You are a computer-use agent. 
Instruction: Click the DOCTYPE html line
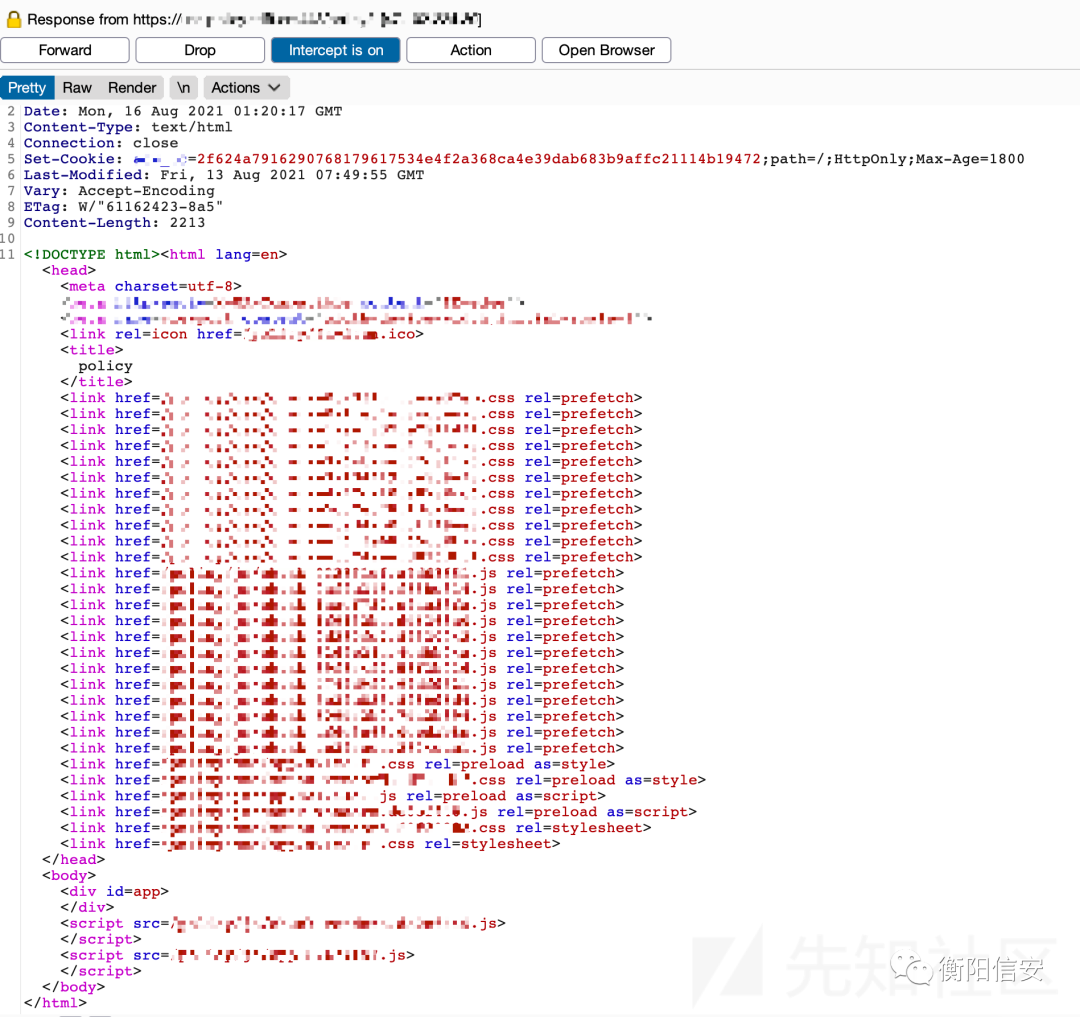[x=155, y=254]
